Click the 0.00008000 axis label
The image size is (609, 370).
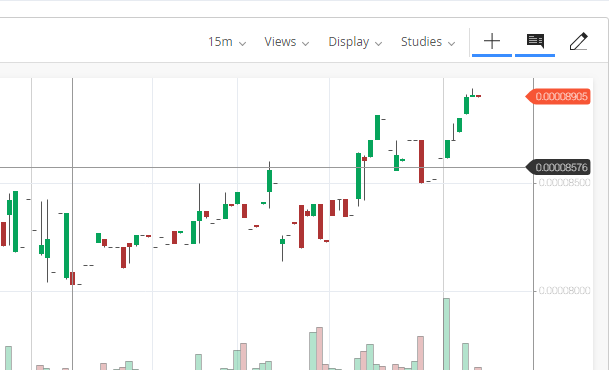coord(564,290)
